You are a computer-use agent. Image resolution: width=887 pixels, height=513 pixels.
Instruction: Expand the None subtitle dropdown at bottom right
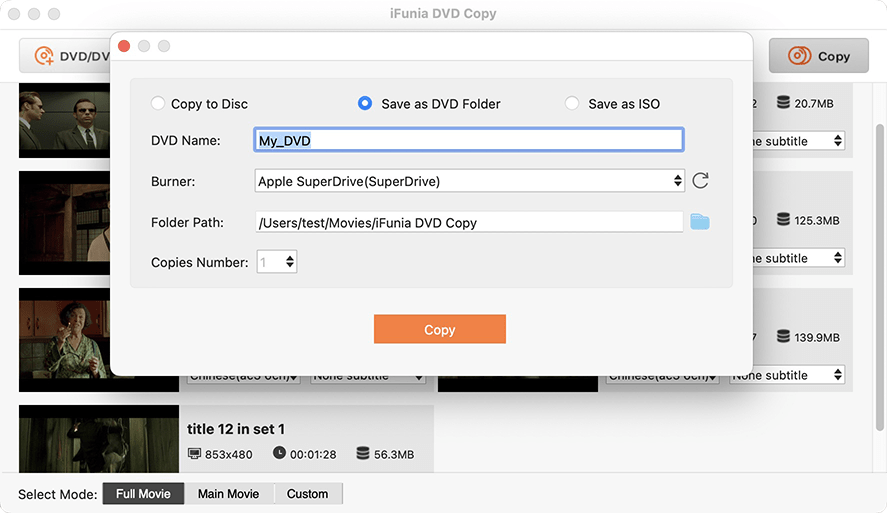click(x=787, y=375)
